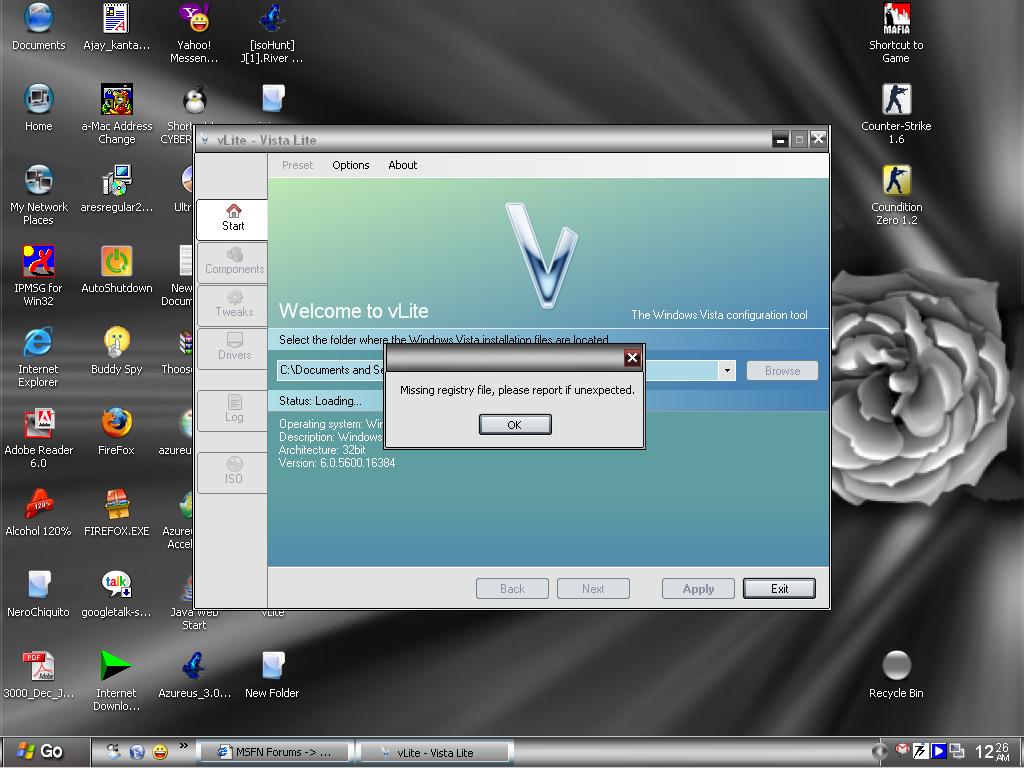
Task: Select the Internet Explorer desktop icon
Action: [x=39, y=358]
